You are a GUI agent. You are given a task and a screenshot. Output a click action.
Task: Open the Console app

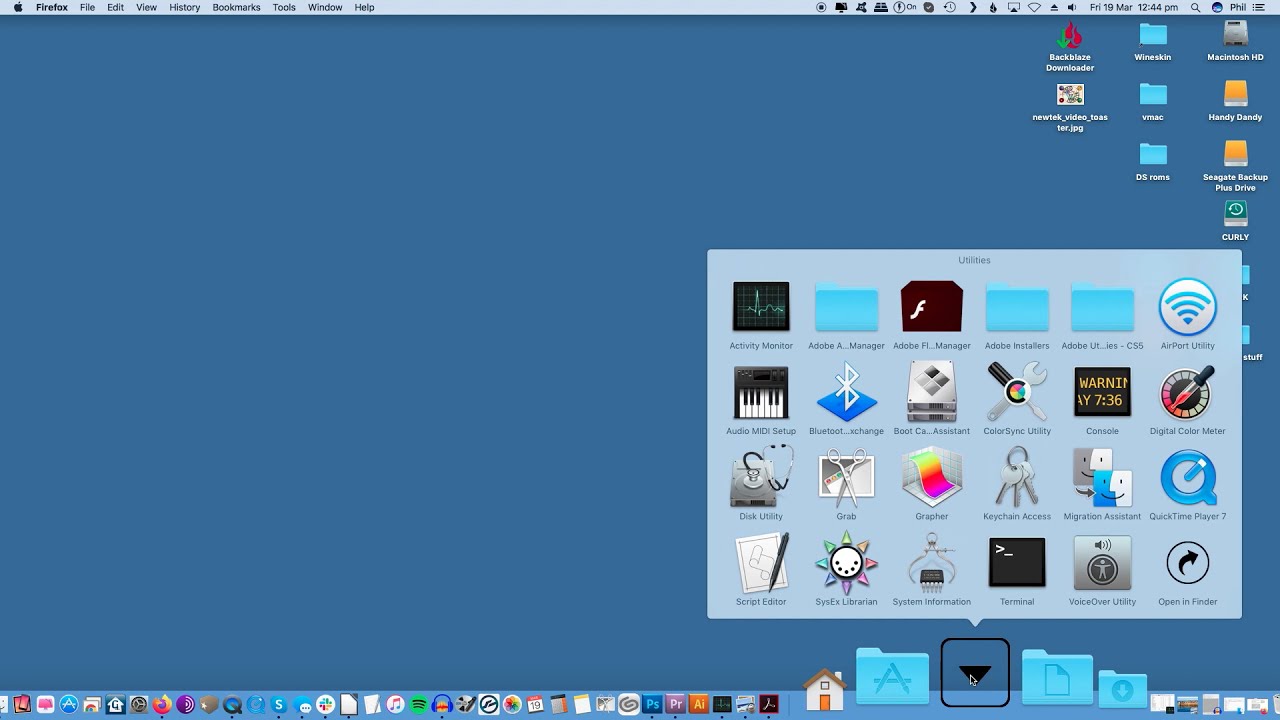point(1102,392)
